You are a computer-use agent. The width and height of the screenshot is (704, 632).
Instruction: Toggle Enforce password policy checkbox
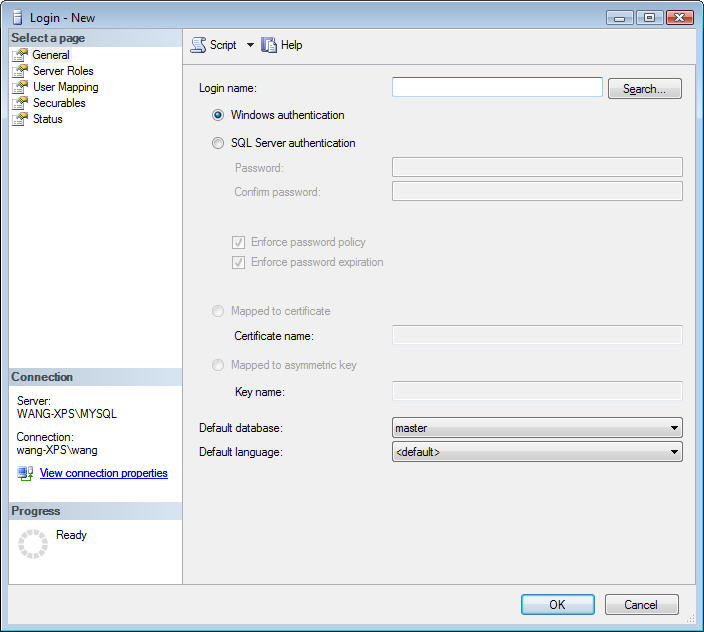(238, 242)
